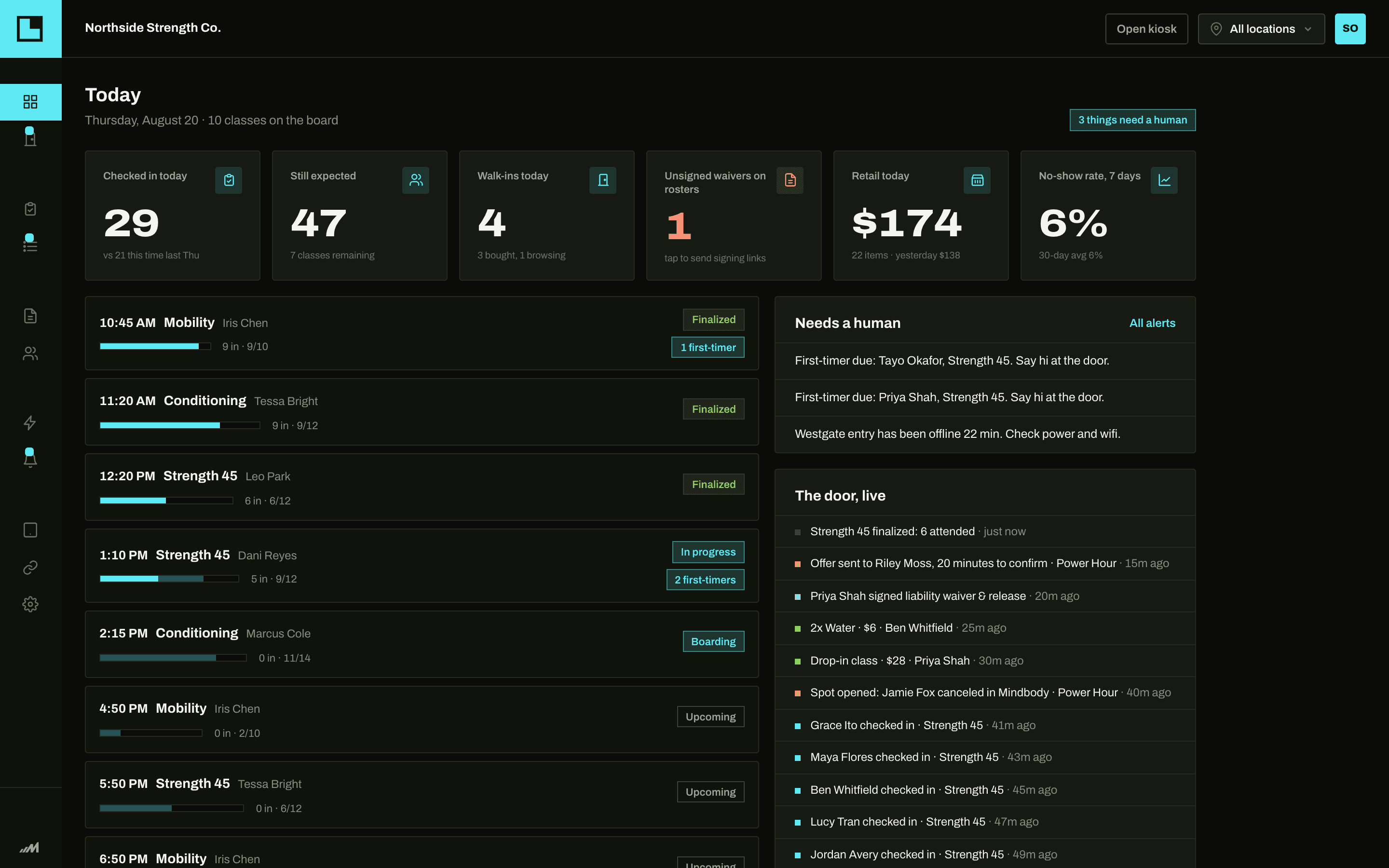1389x868 pixels.
Task: Click the 1 first-timer tag
Action: 708,347
